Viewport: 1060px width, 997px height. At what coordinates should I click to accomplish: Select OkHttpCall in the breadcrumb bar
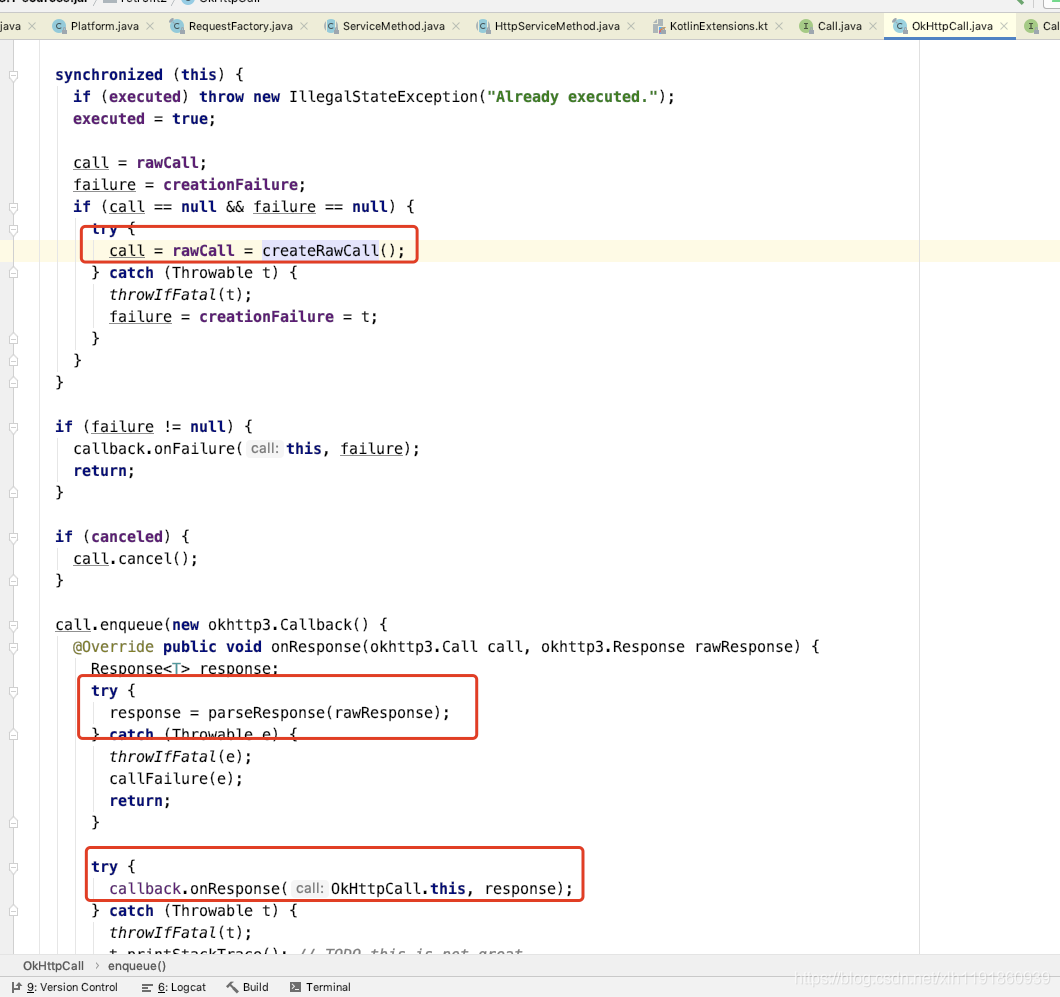[x=53, y=966]
